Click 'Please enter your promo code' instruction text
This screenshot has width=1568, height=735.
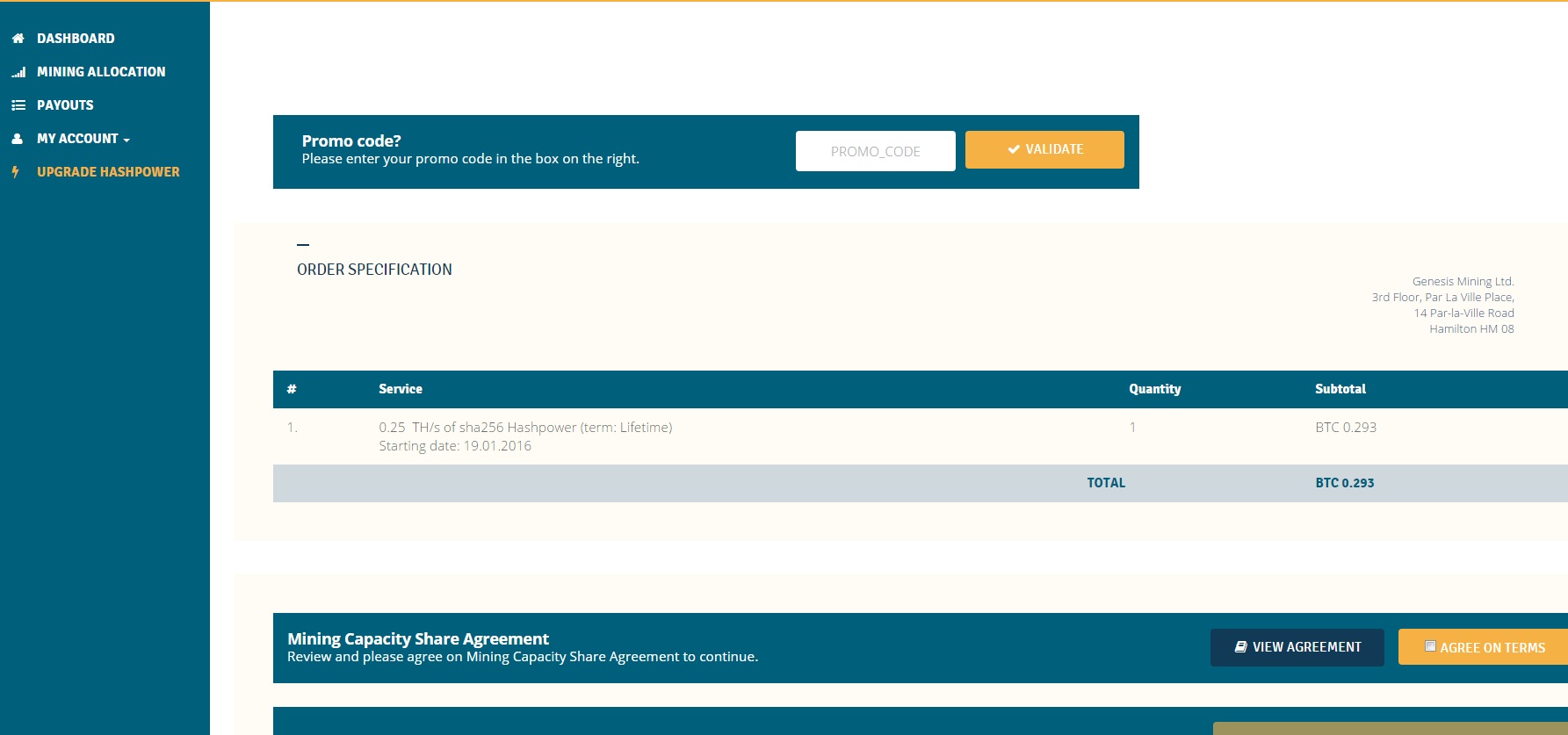click(x=471, y=159)
